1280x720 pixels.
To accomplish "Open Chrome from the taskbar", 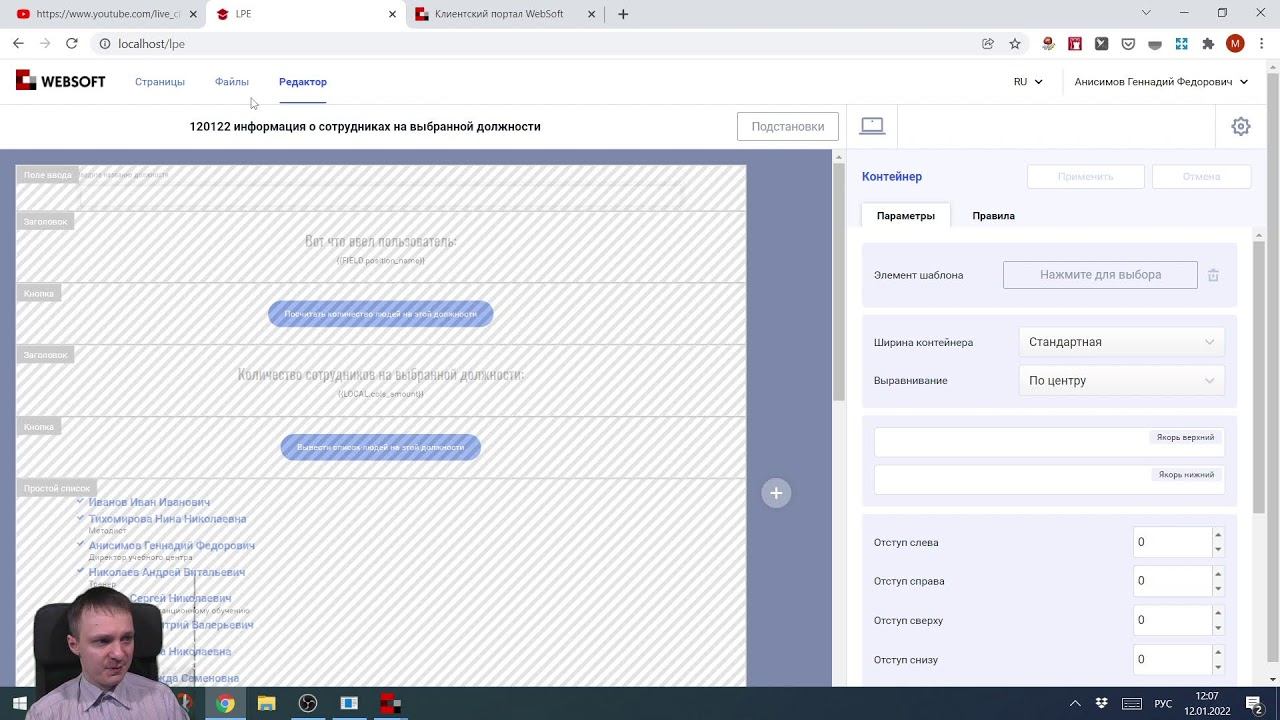I will (226, 704).
